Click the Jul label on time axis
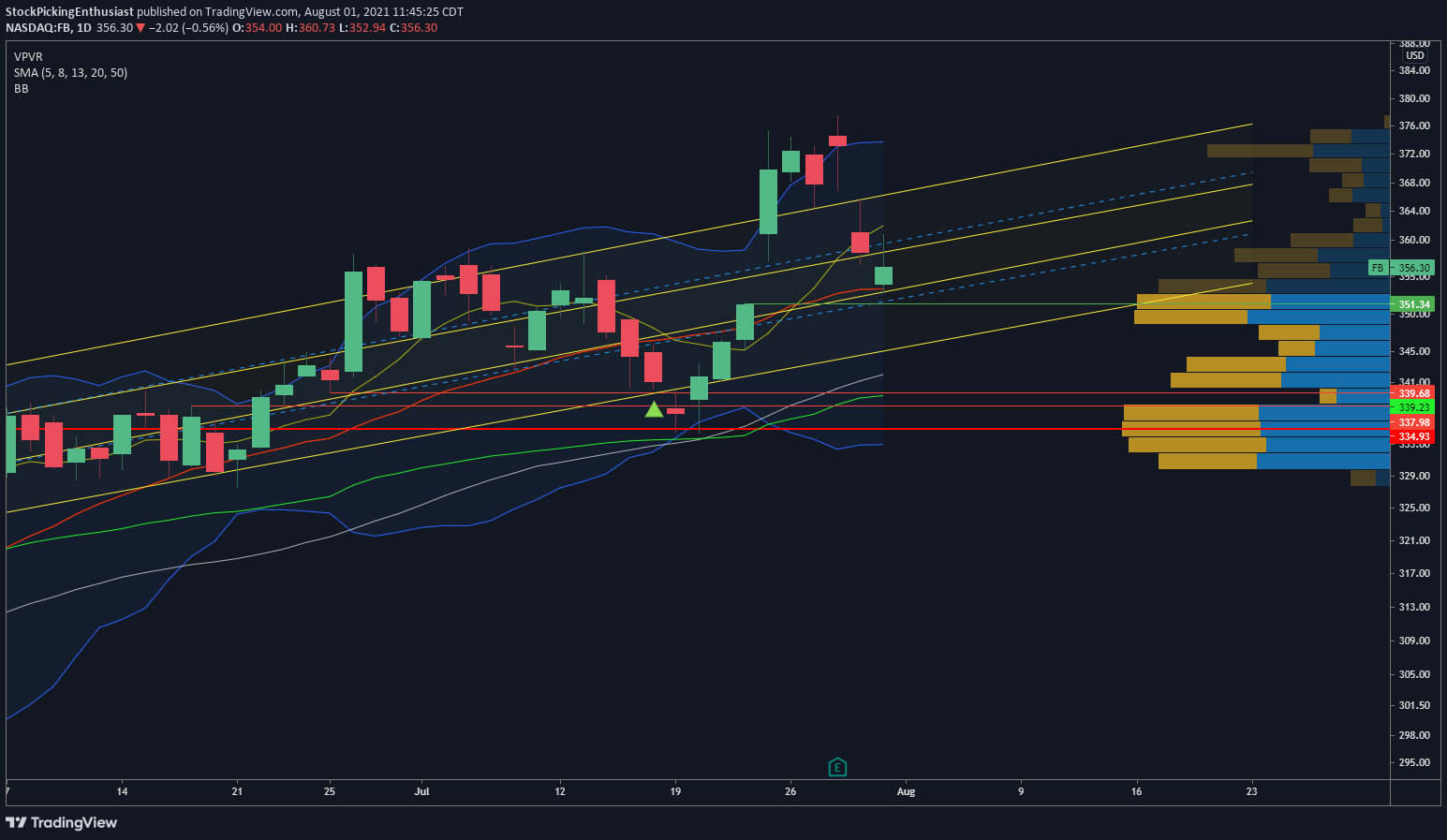 421,791
